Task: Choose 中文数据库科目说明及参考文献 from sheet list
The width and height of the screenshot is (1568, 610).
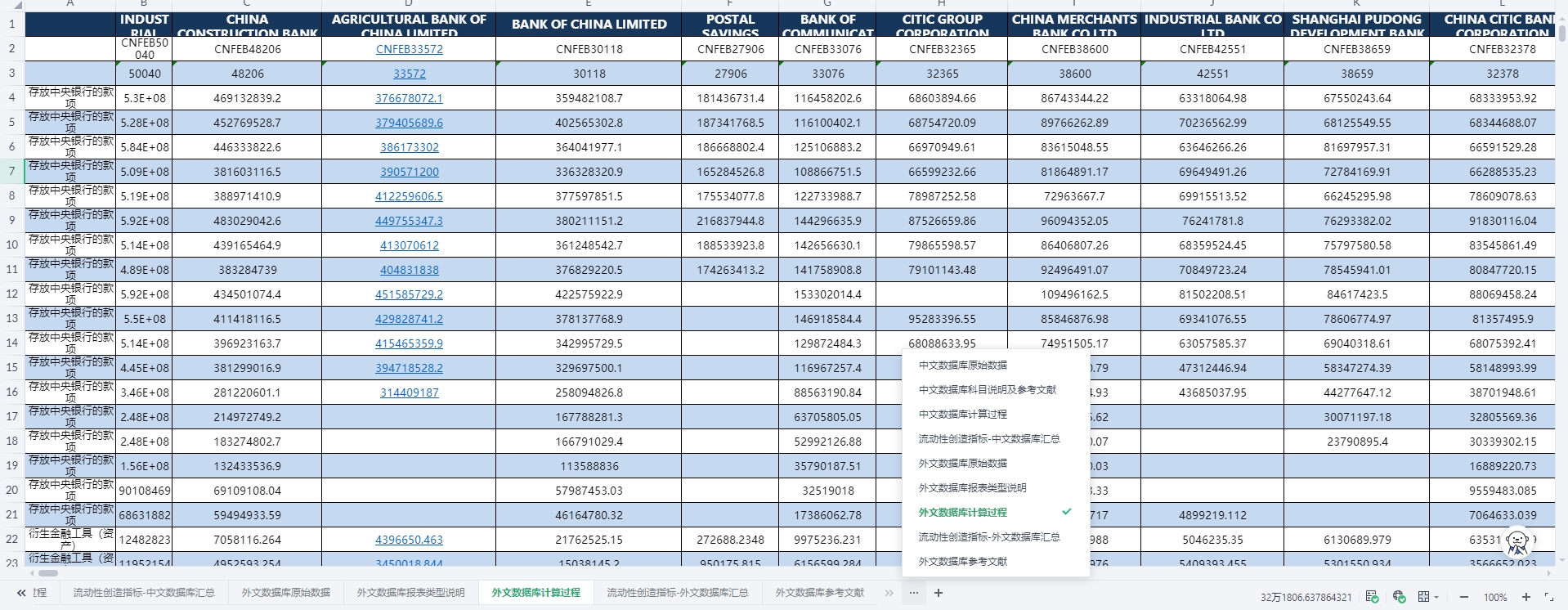Action: pos(996,390)
